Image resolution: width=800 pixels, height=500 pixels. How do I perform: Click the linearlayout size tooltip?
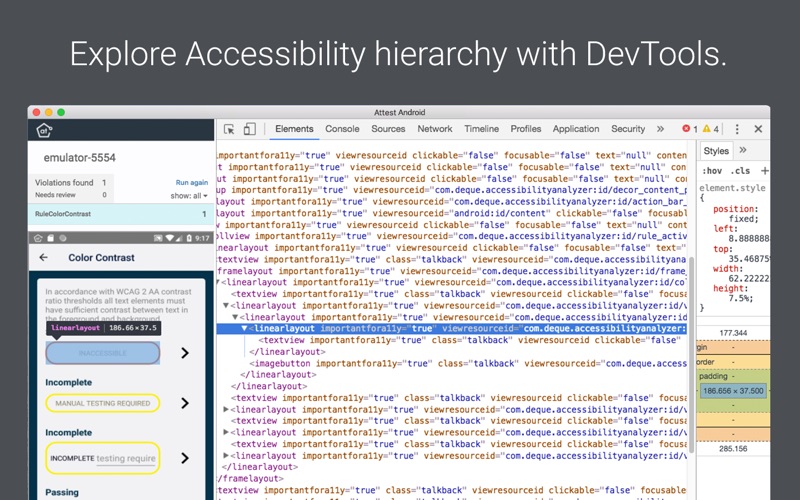[104, 328]
